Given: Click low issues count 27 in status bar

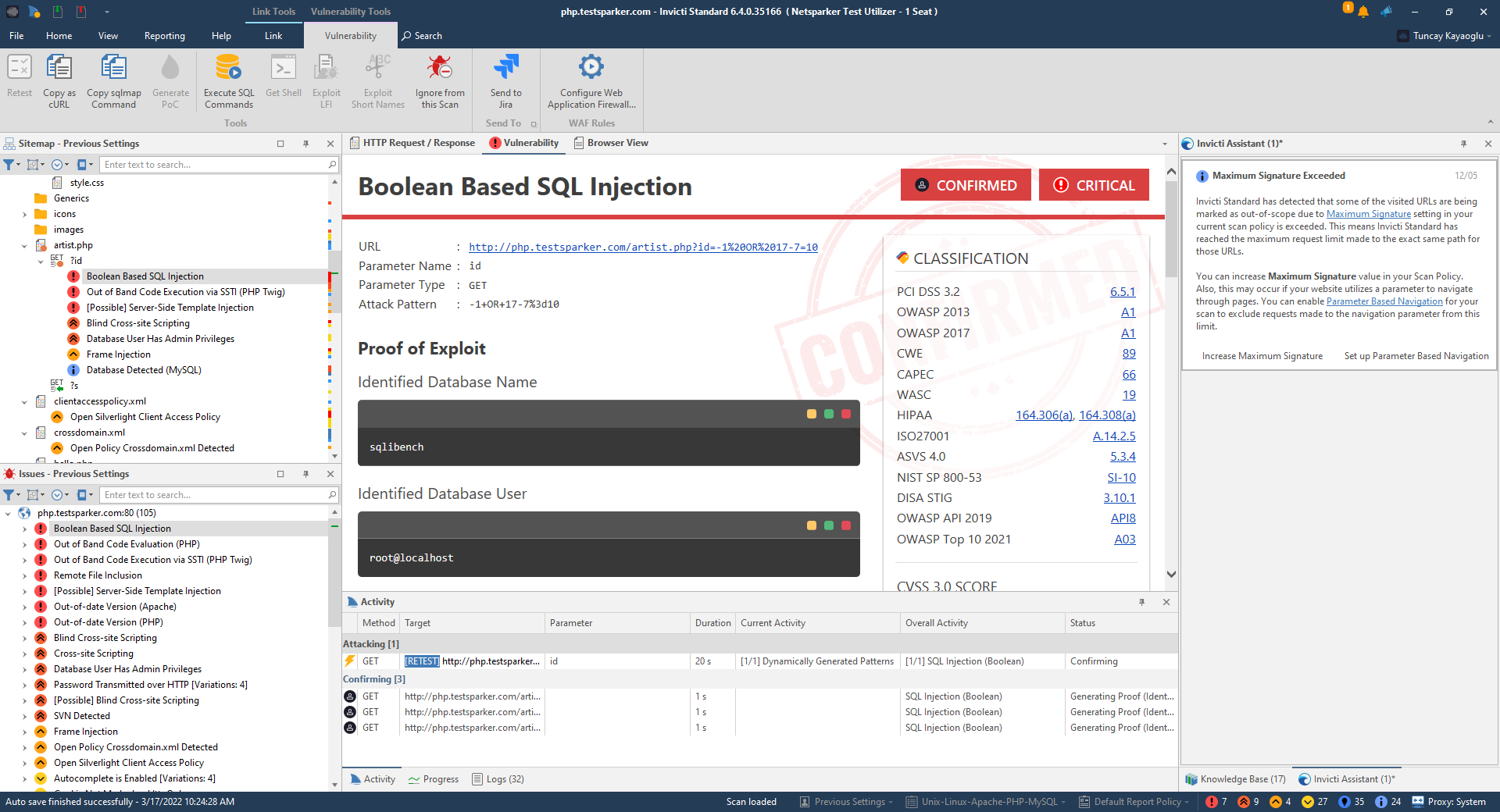Looking at the screenshot, I should point(1315,802).
